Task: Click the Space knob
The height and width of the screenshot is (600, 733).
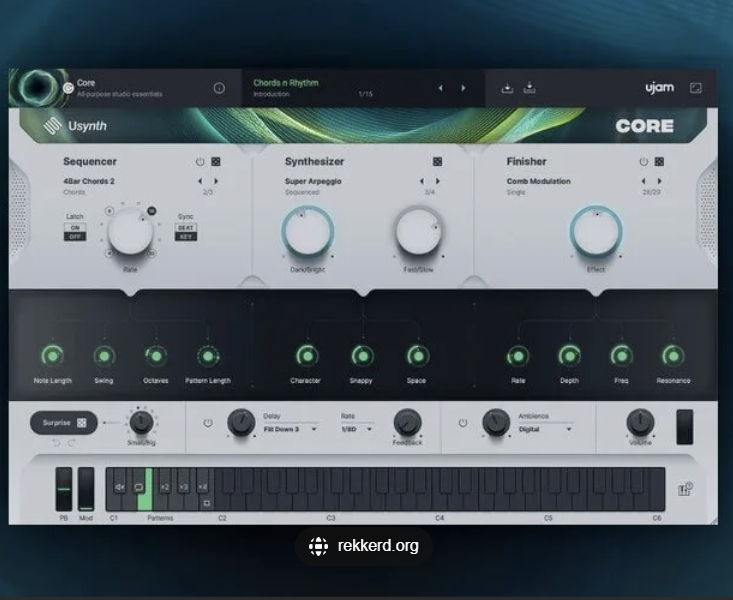Action: click(417, 356)
